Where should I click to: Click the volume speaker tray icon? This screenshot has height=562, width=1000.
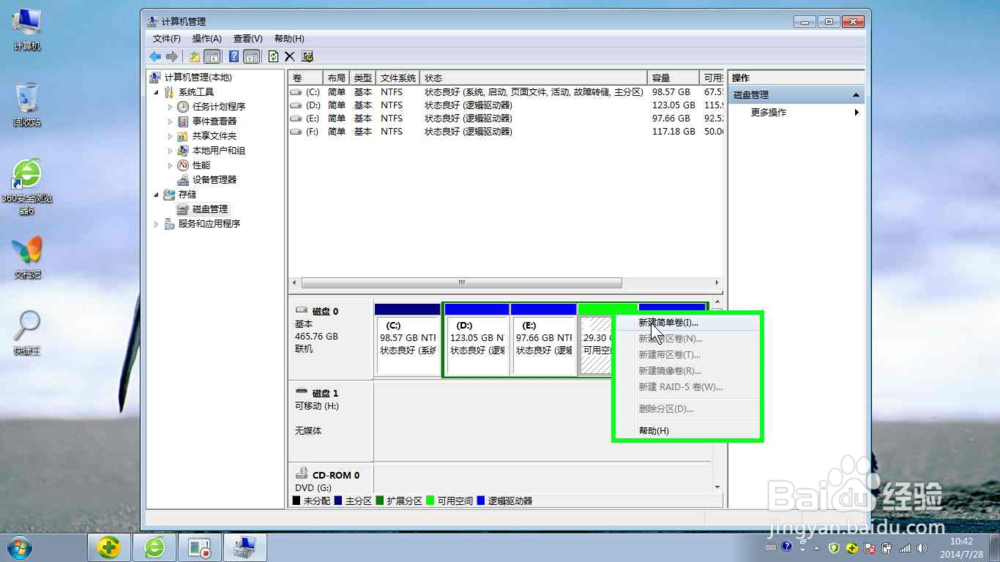click(x=922, y=548)
